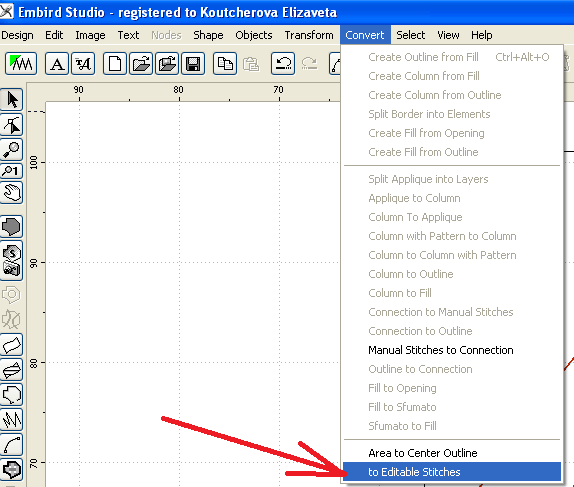Click 'Applique to Column' entry
Screen dimensions: 574x487
coord(452,198)
